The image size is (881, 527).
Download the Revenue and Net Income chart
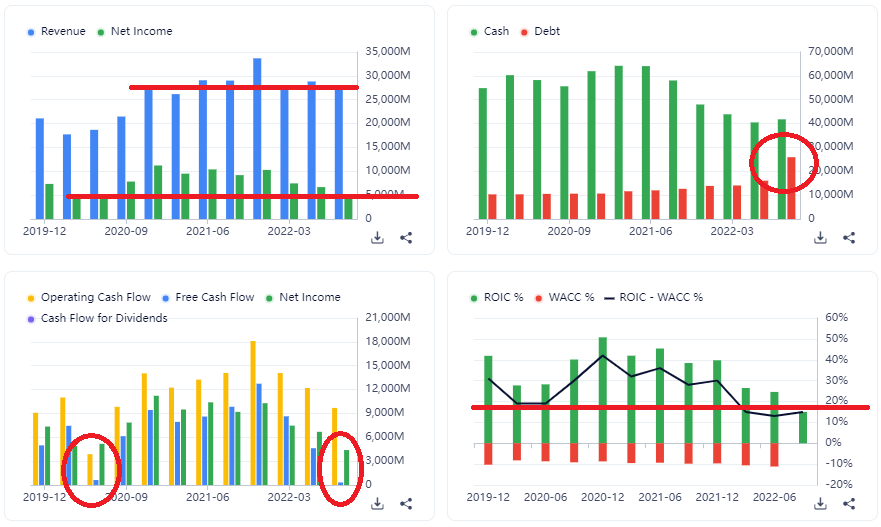377,238
